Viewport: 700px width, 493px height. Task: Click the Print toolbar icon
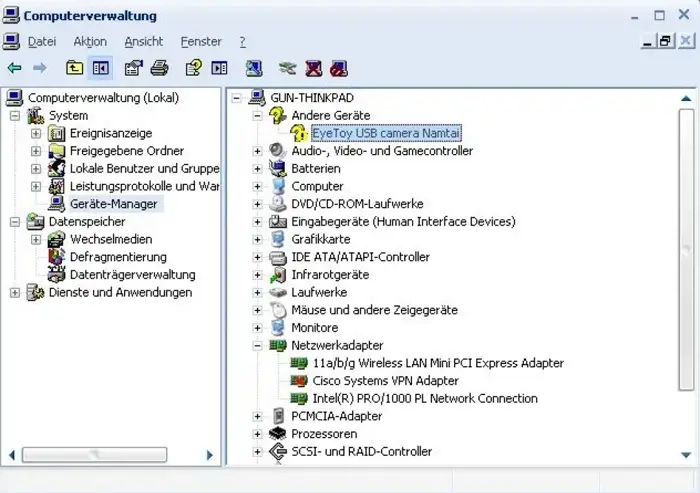(x=159, y=68)
